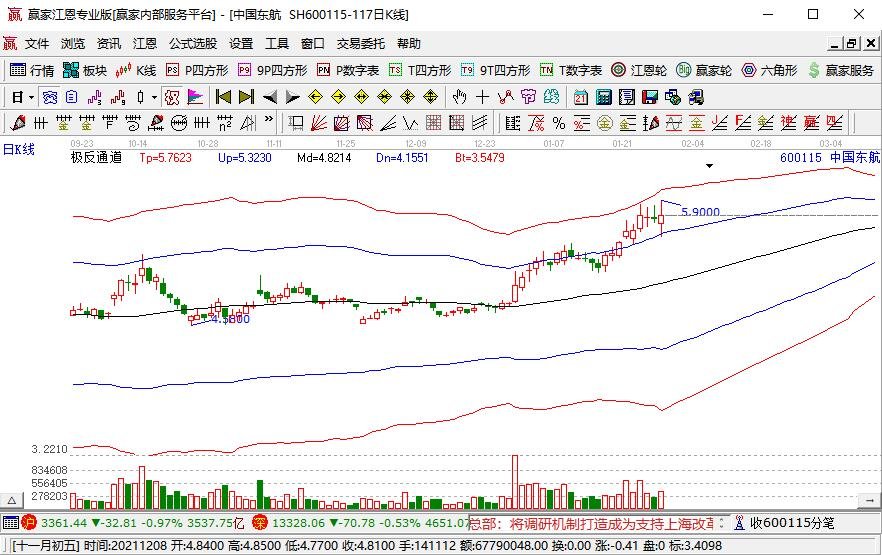This screenshot has width=882, height=555.
Task: Open the 板块 sector view
Action: click(85, 70)
